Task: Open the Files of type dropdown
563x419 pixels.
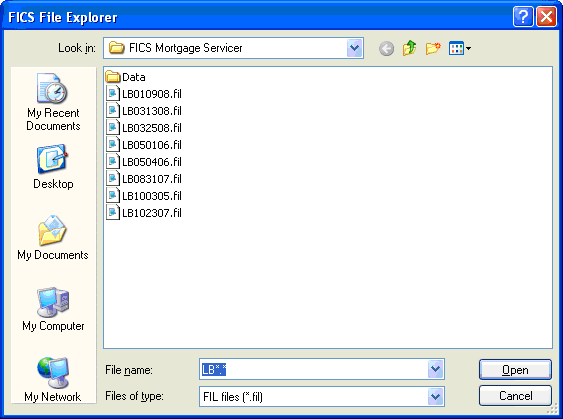Action: click(436, 396)
